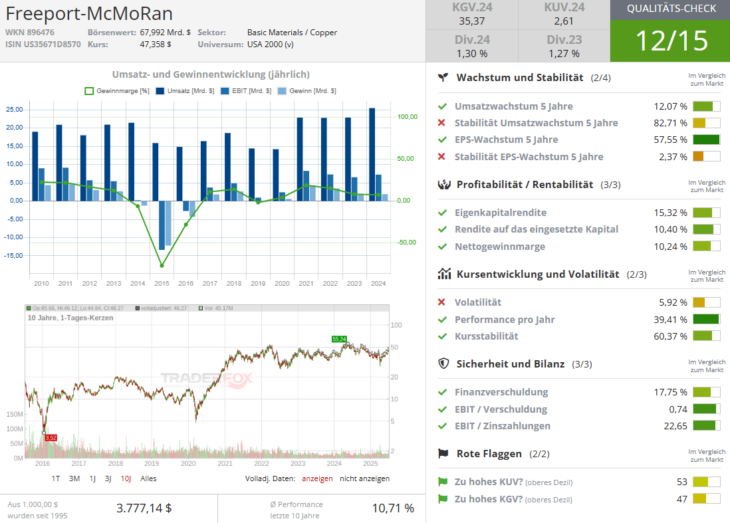Show volume-adjusted data via anzeigen
Viewport: 730px width, 523px height.
point(317,478)
